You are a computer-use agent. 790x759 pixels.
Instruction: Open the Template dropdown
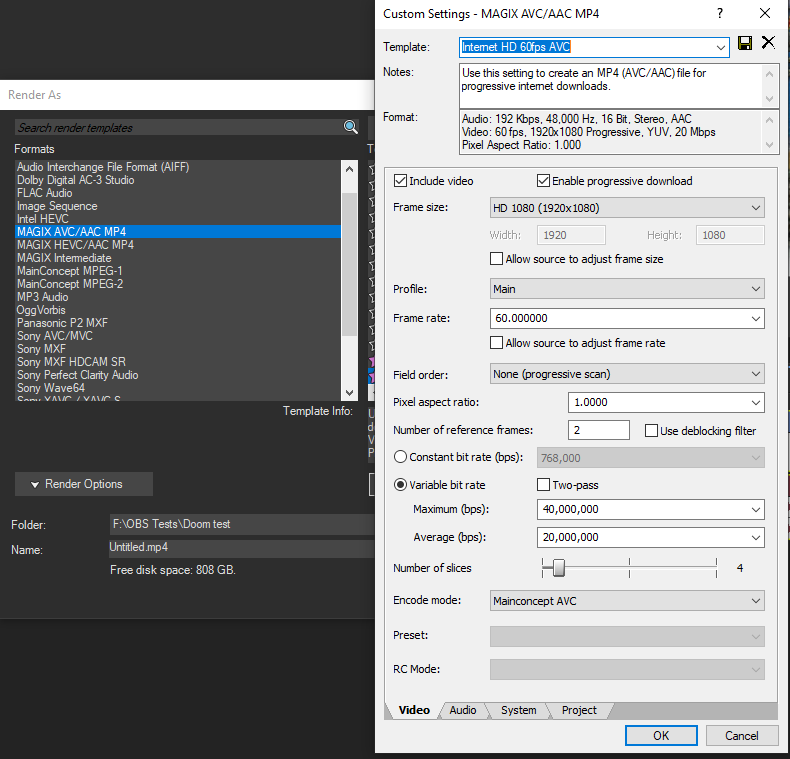pos(720,47)
